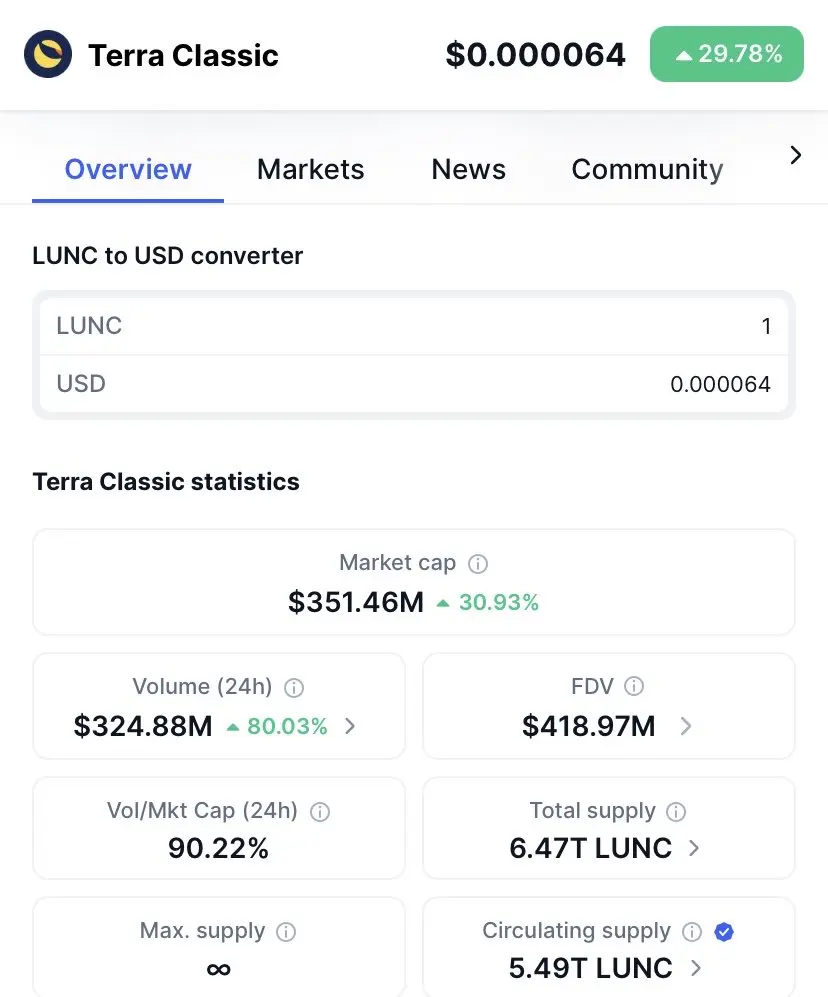Click the $418.97M FDV value
This screenshot has height=997, width=828.
tap(588, 725)
